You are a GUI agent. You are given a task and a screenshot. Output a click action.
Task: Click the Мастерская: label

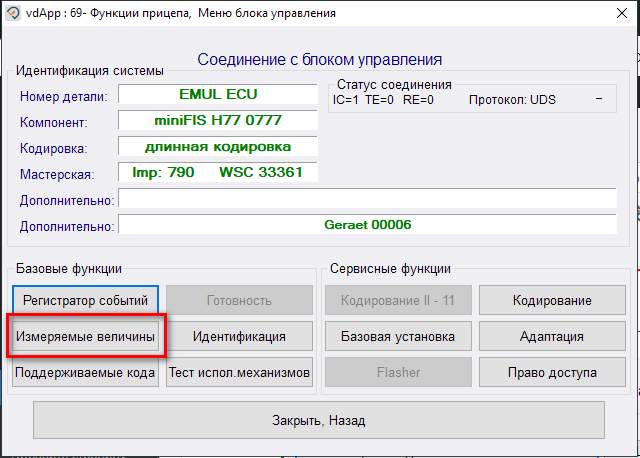57,175
